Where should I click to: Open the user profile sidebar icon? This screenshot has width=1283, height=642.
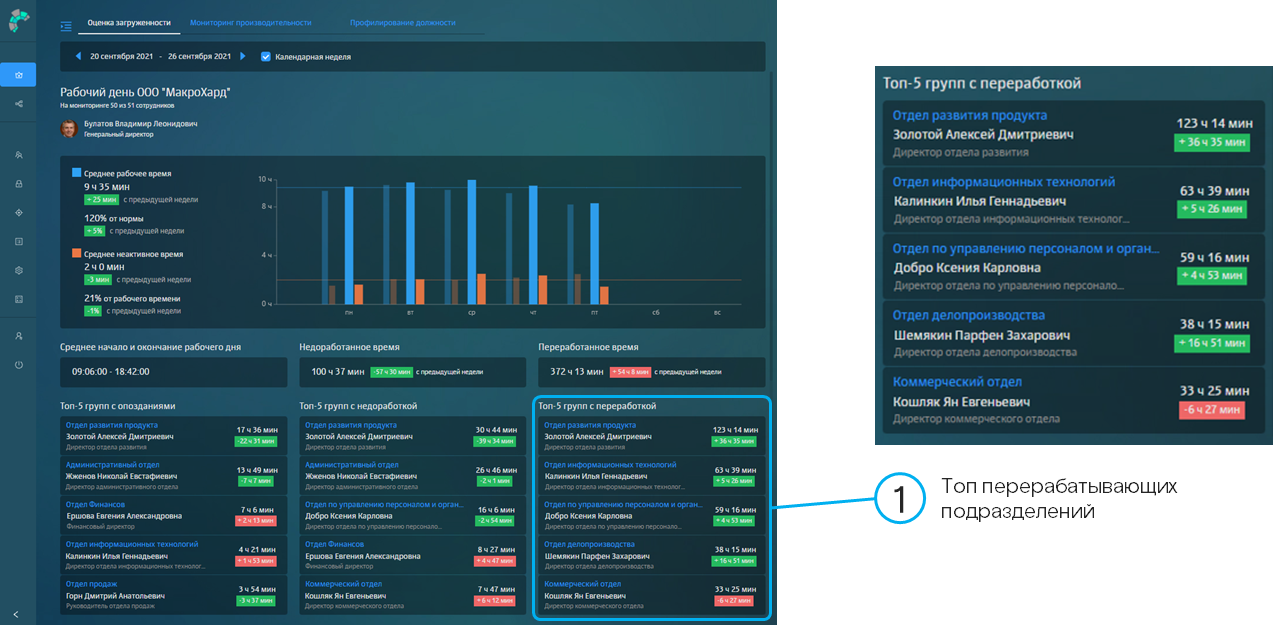[x=18, y=336]
